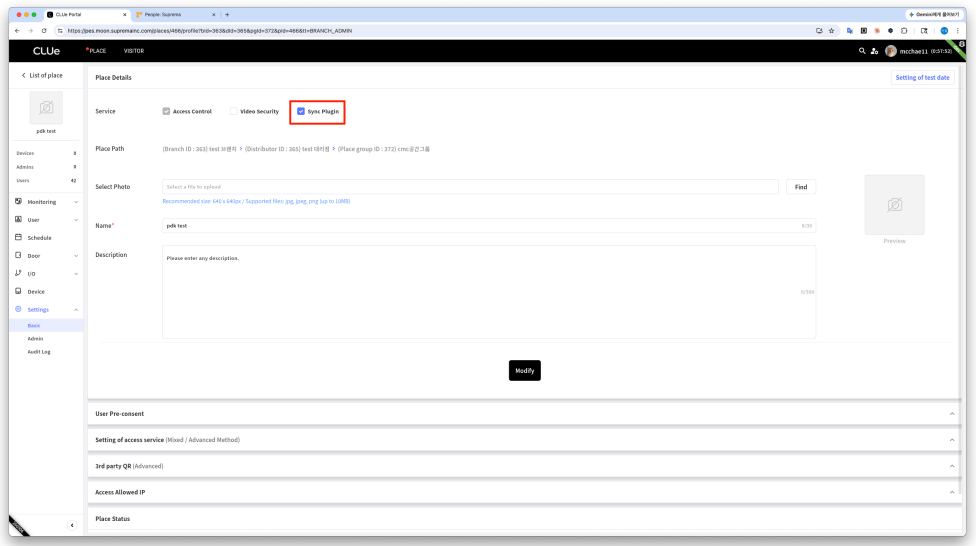Click the Select Photo file field

[x=470, y=187]
